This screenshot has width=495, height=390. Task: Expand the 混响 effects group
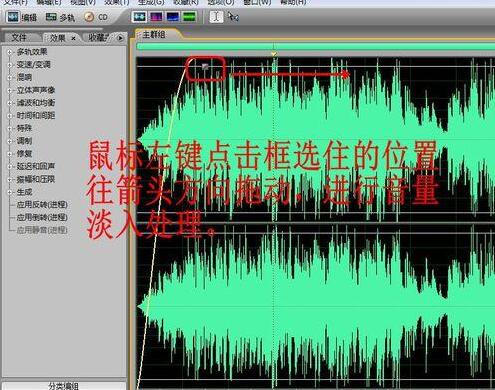pos(10,77)
